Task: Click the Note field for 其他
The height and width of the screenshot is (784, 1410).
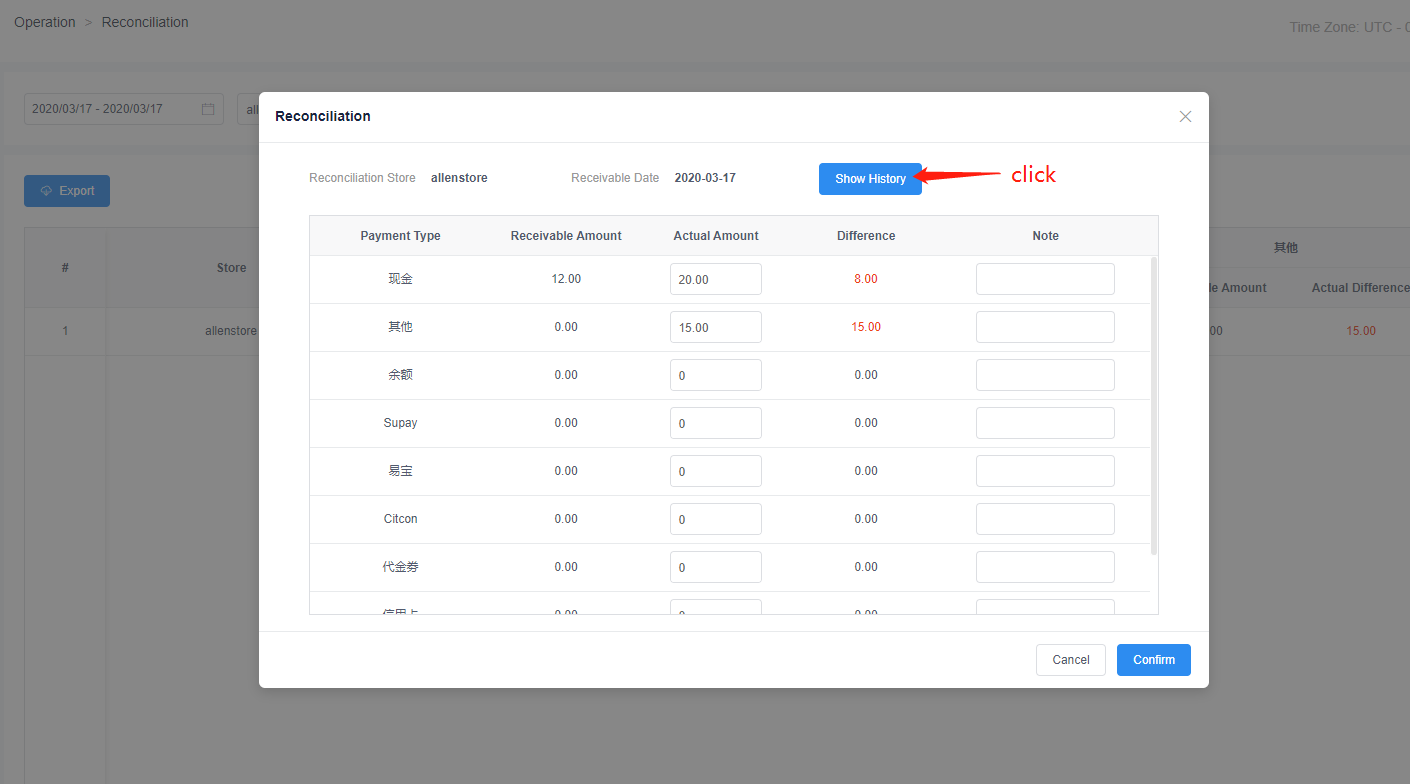Action: point(1045,327)
